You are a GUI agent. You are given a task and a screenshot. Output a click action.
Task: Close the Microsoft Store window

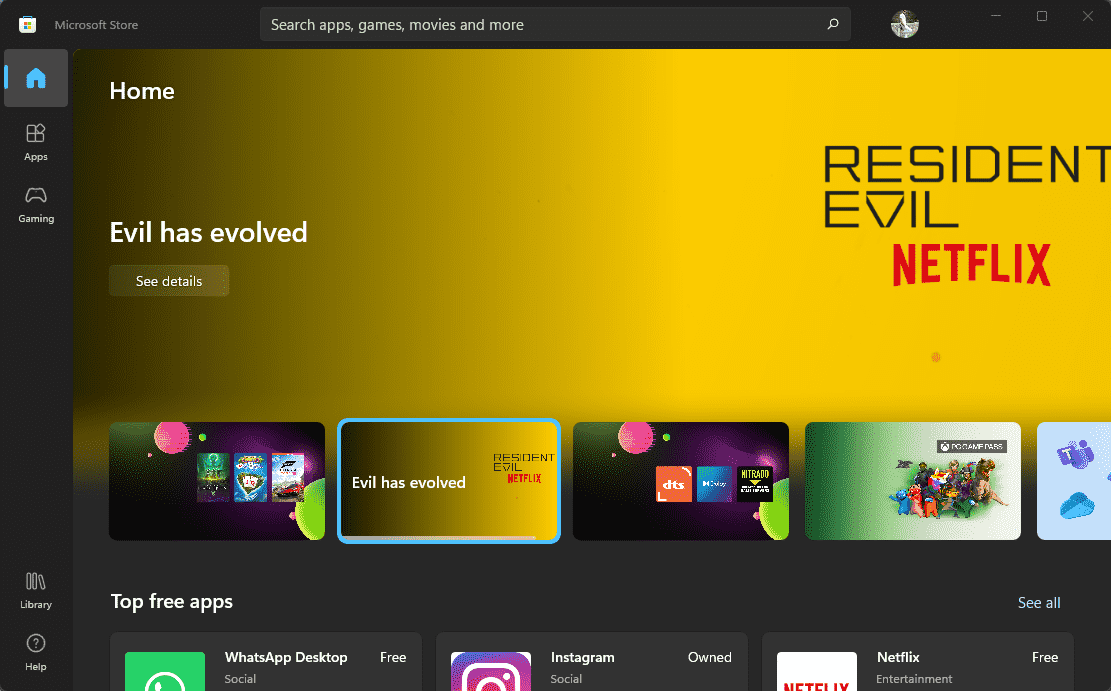click(x=1088, y=16)
